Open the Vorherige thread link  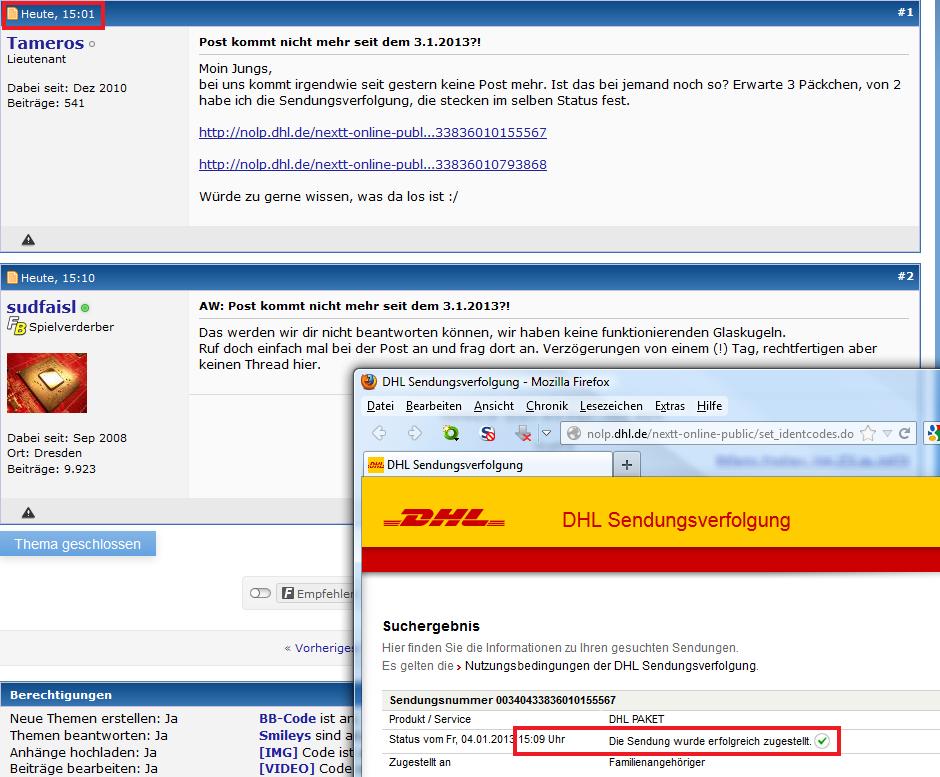pyautogui.click(x=324, y=648)
